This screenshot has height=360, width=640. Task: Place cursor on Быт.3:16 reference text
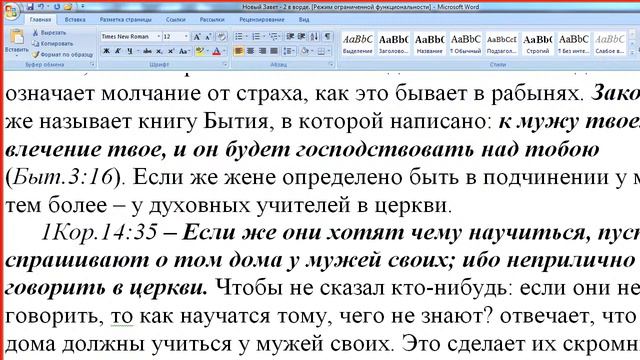pos(63,177)
